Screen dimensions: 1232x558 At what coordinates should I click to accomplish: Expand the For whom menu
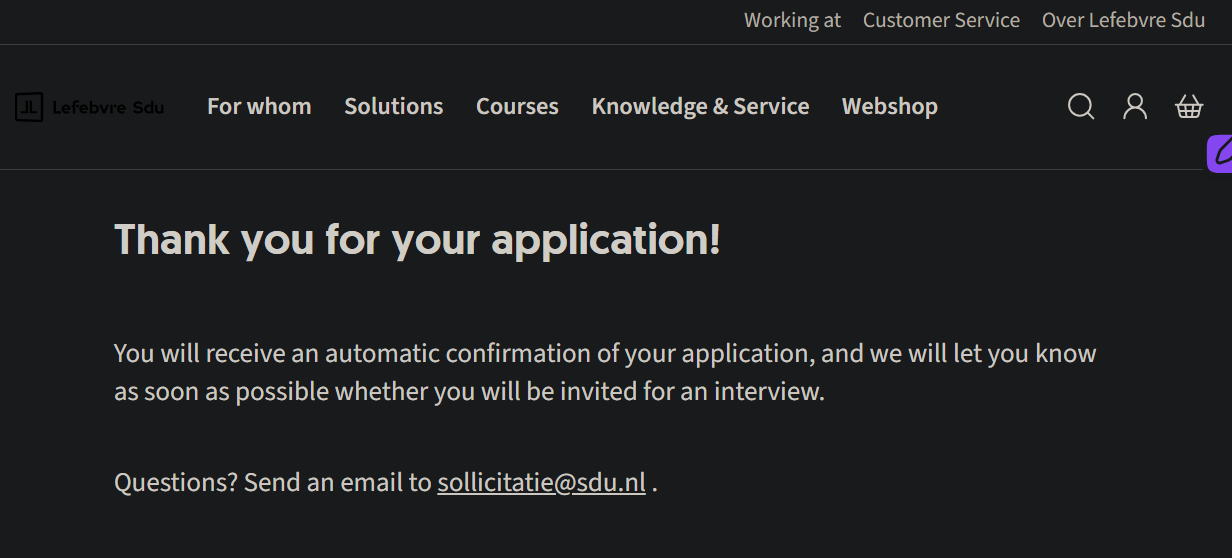point(259,106)
